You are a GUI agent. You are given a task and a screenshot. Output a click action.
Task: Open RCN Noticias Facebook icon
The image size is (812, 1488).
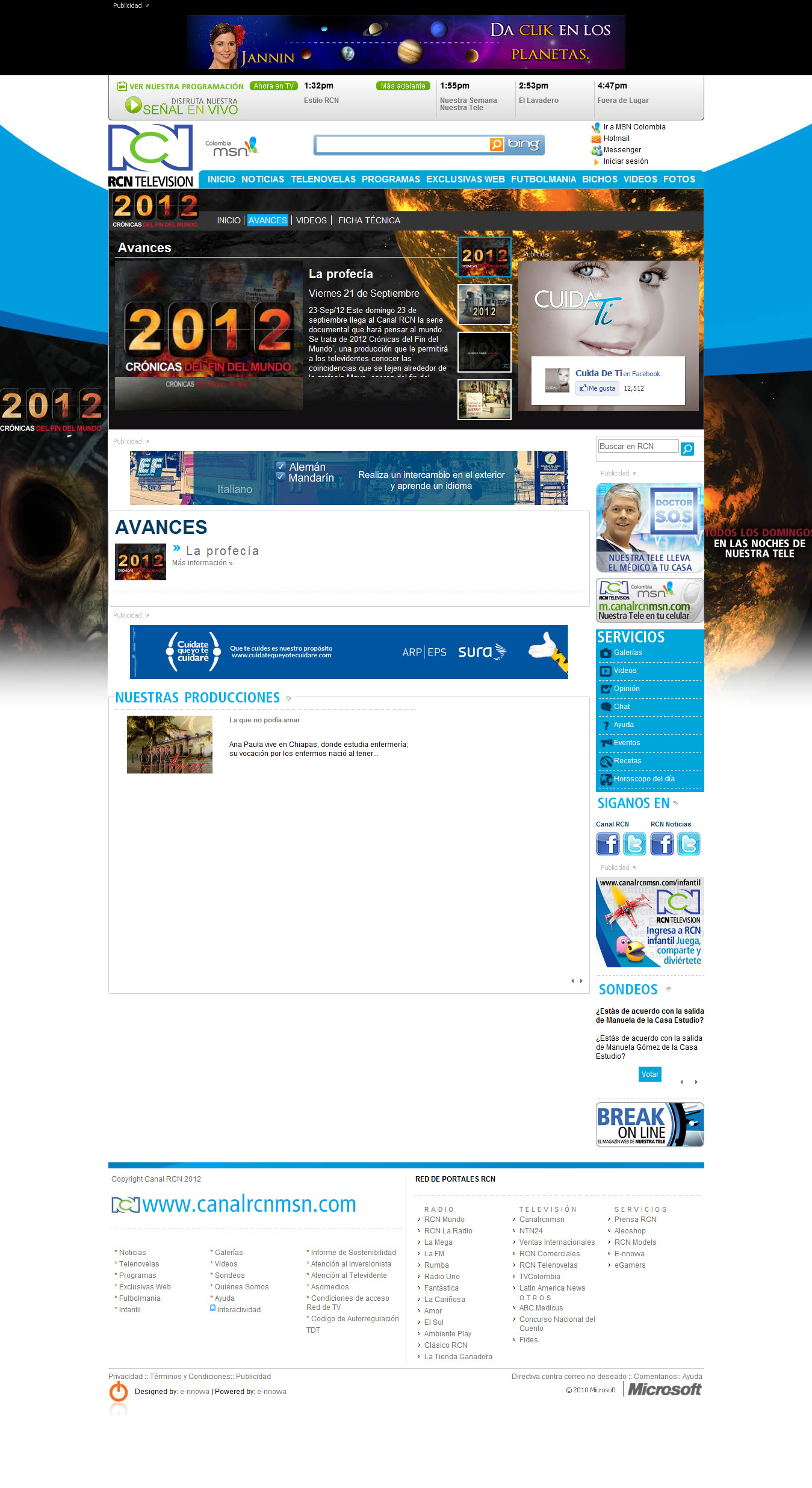(662, 844)
